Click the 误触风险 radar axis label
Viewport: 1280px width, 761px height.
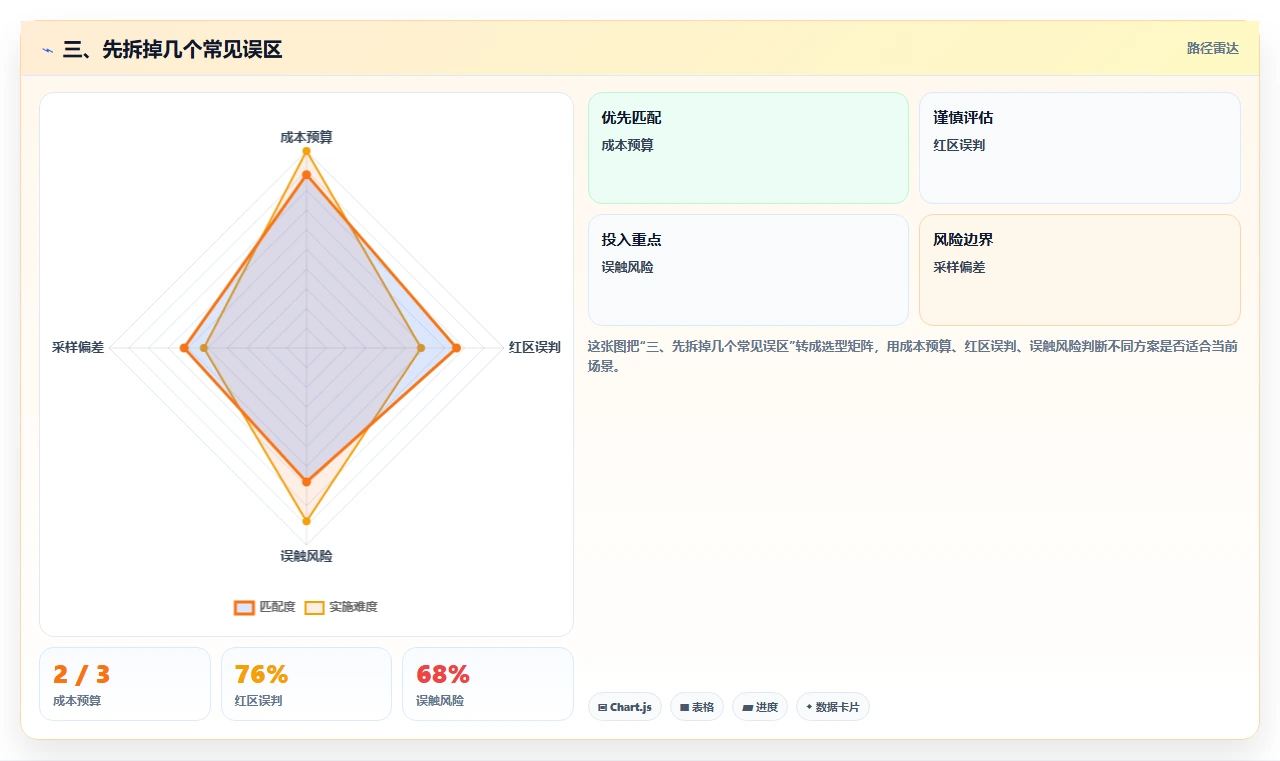(306, 556)
